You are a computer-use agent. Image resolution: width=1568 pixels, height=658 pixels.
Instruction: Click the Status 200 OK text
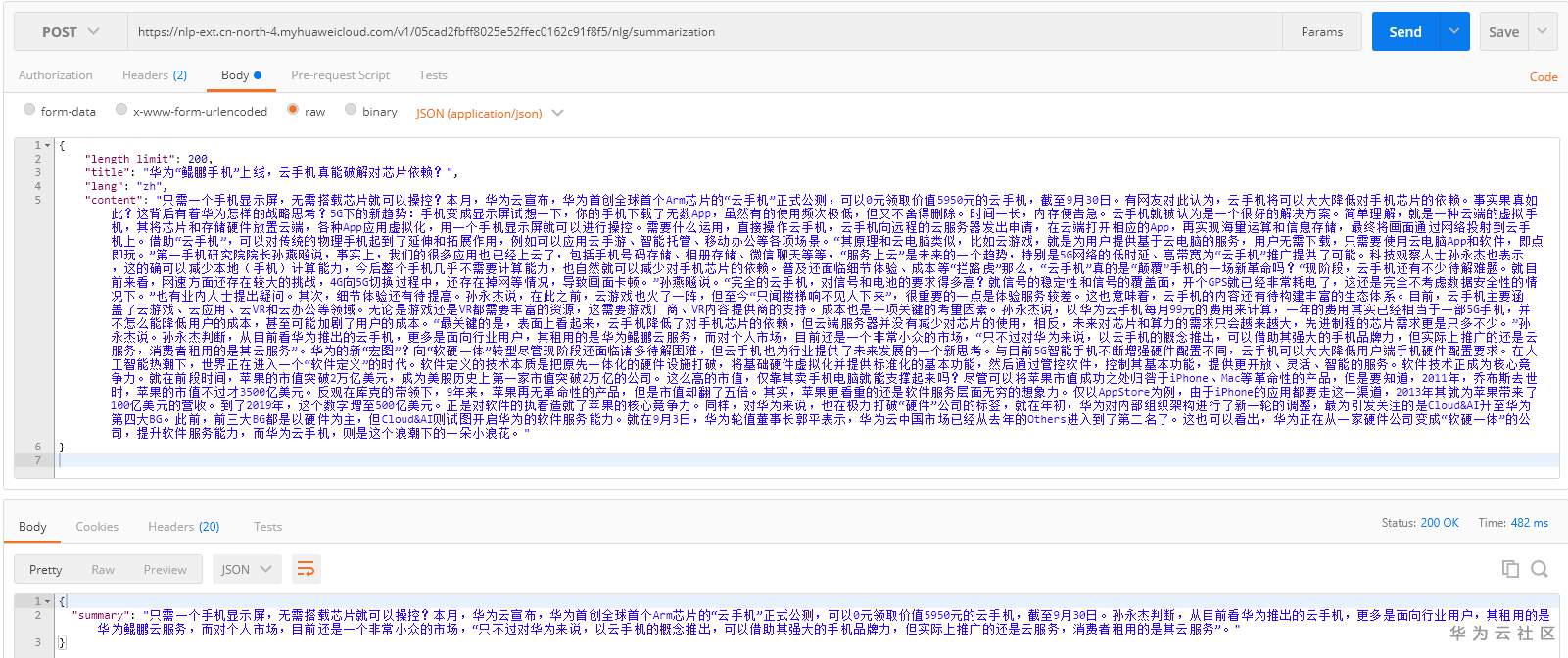(x=1420, y=523)
